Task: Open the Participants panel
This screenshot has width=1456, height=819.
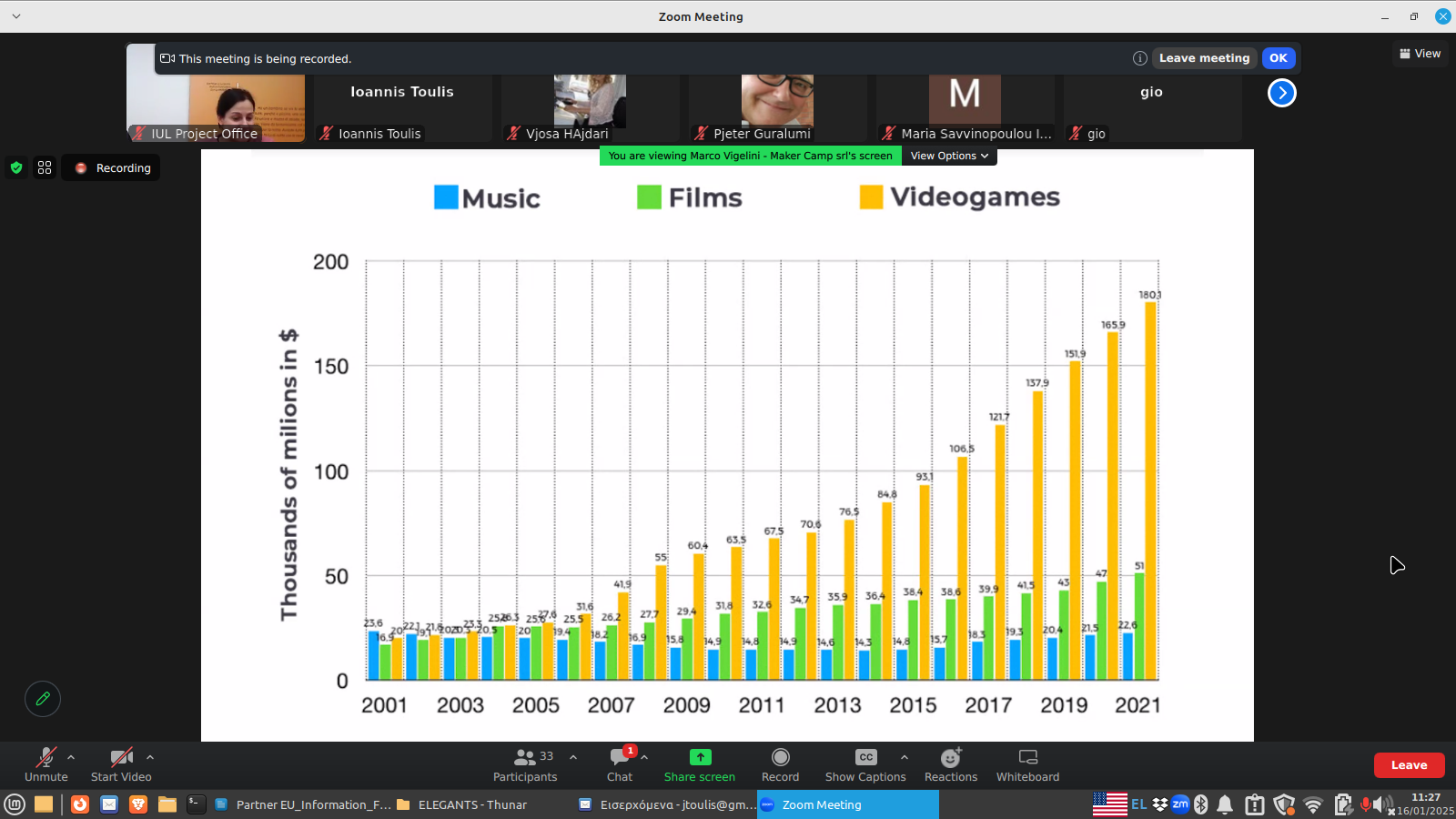Action: [525, 764]
